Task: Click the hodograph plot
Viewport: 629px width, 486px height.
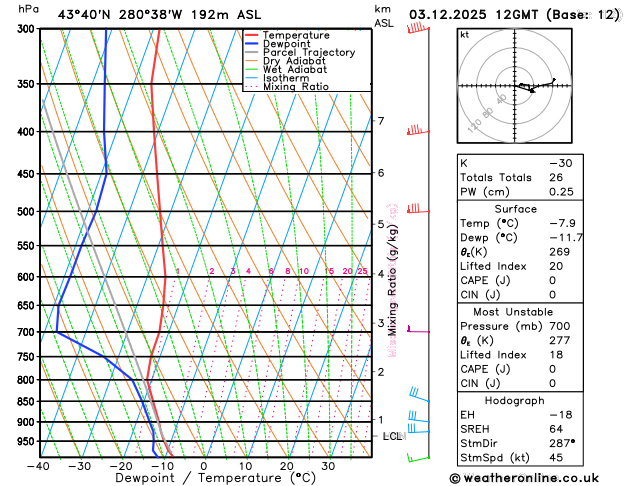Action: tap(515, 85)
